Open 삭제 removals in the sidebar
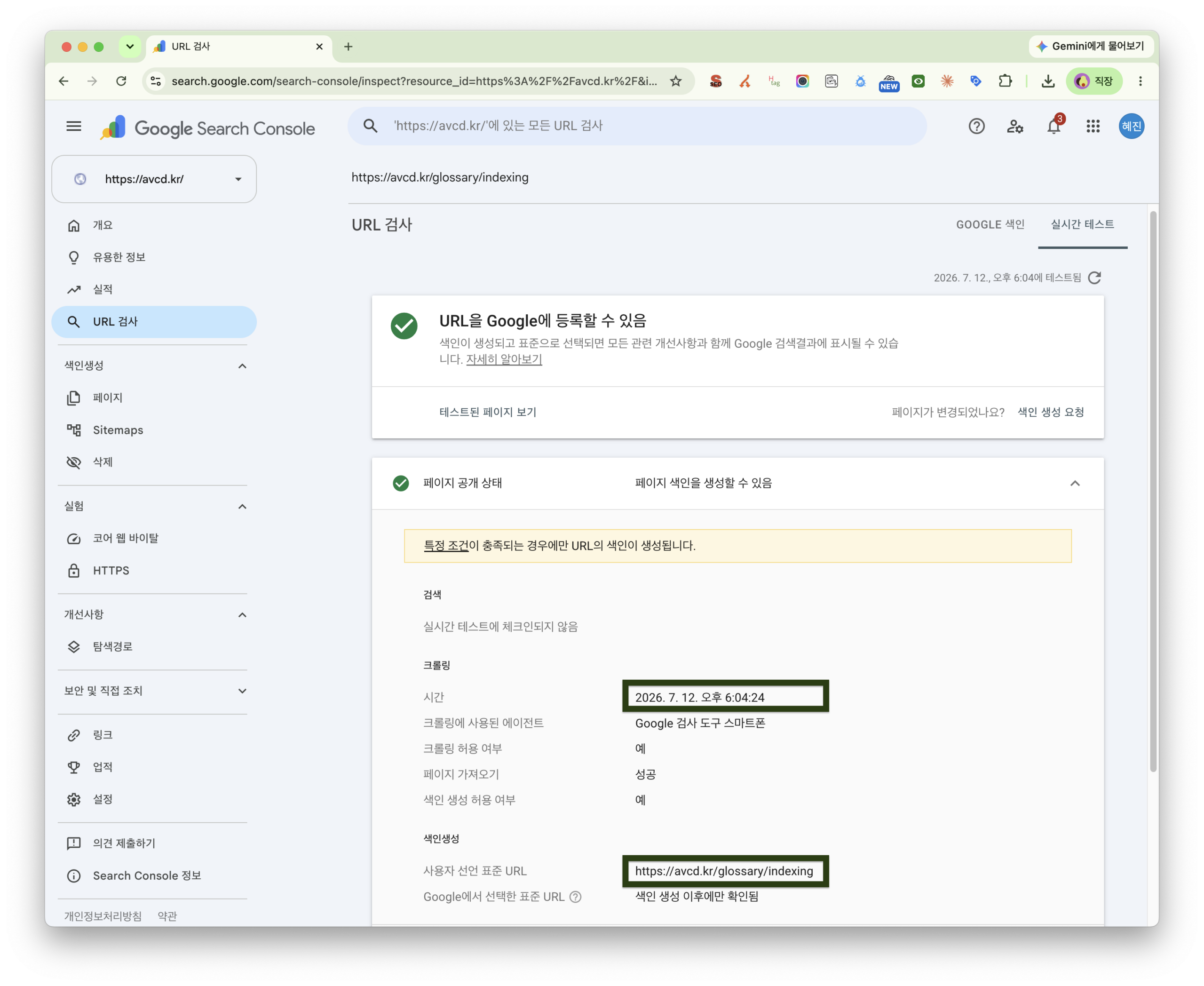The width and height of the screenshot is (1204, 986). coord(154,462)
